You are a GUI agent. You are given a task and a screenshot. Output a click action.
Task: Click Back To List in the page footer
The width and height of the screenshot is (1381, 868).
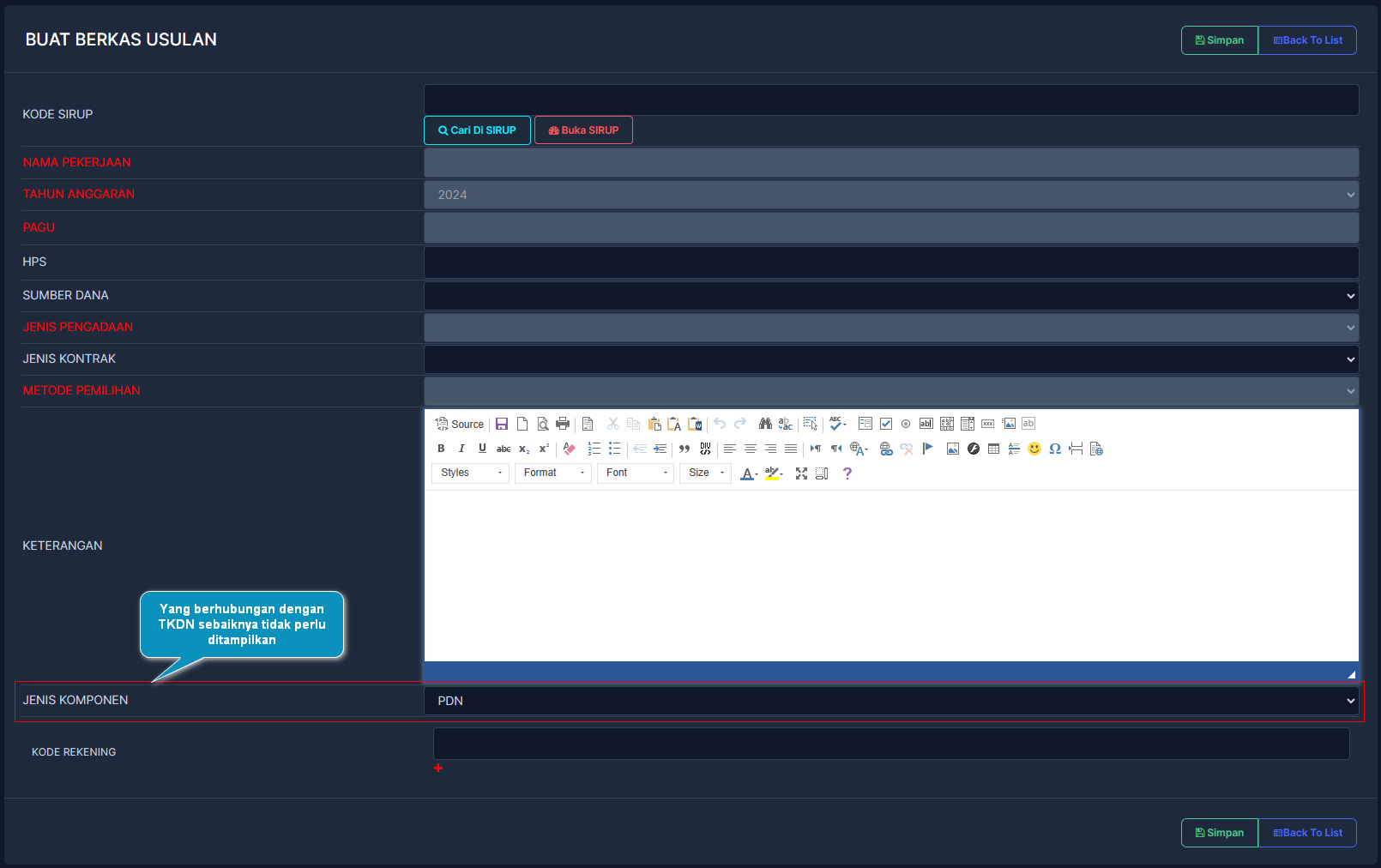tap(1307, 833)
